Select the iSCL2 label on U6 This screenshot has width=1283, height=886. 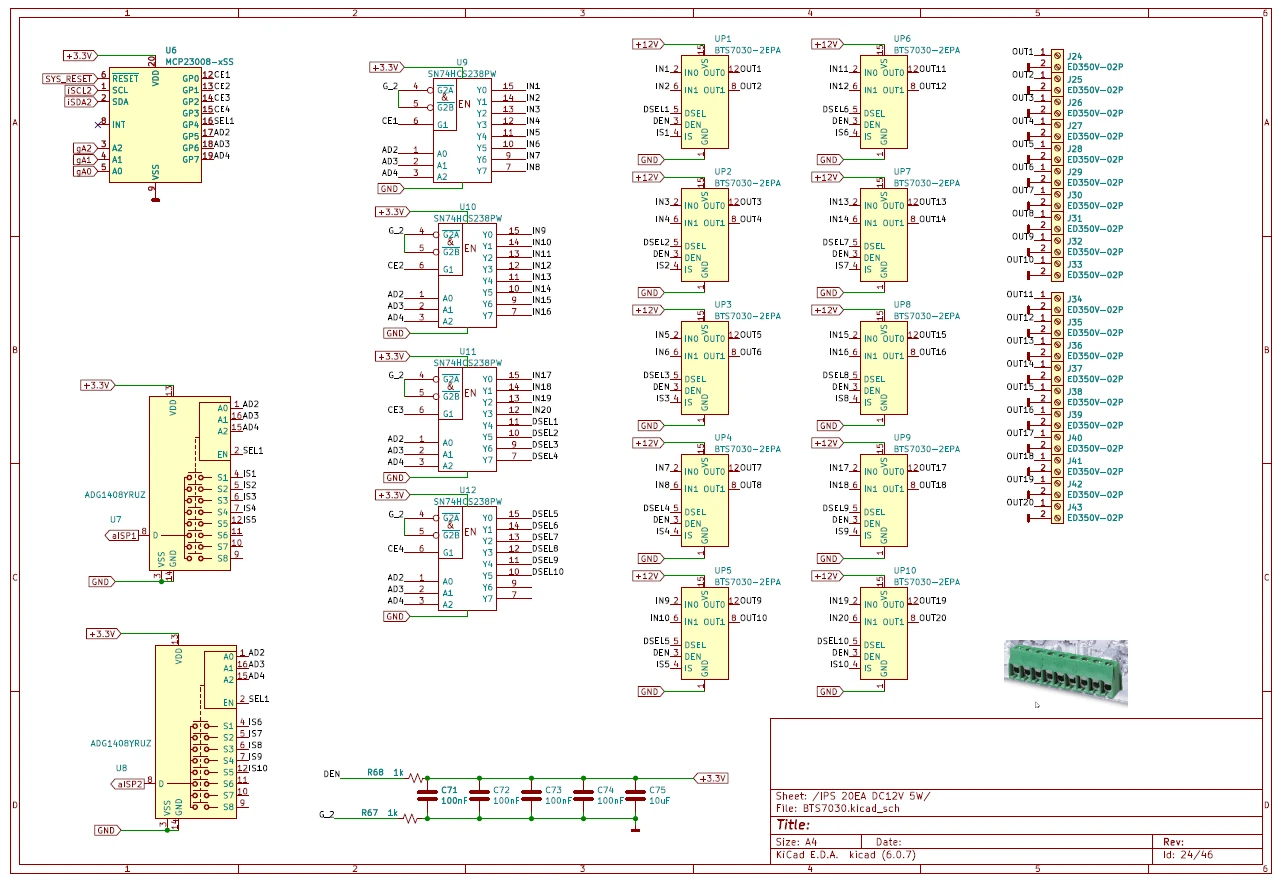(80, 90)
